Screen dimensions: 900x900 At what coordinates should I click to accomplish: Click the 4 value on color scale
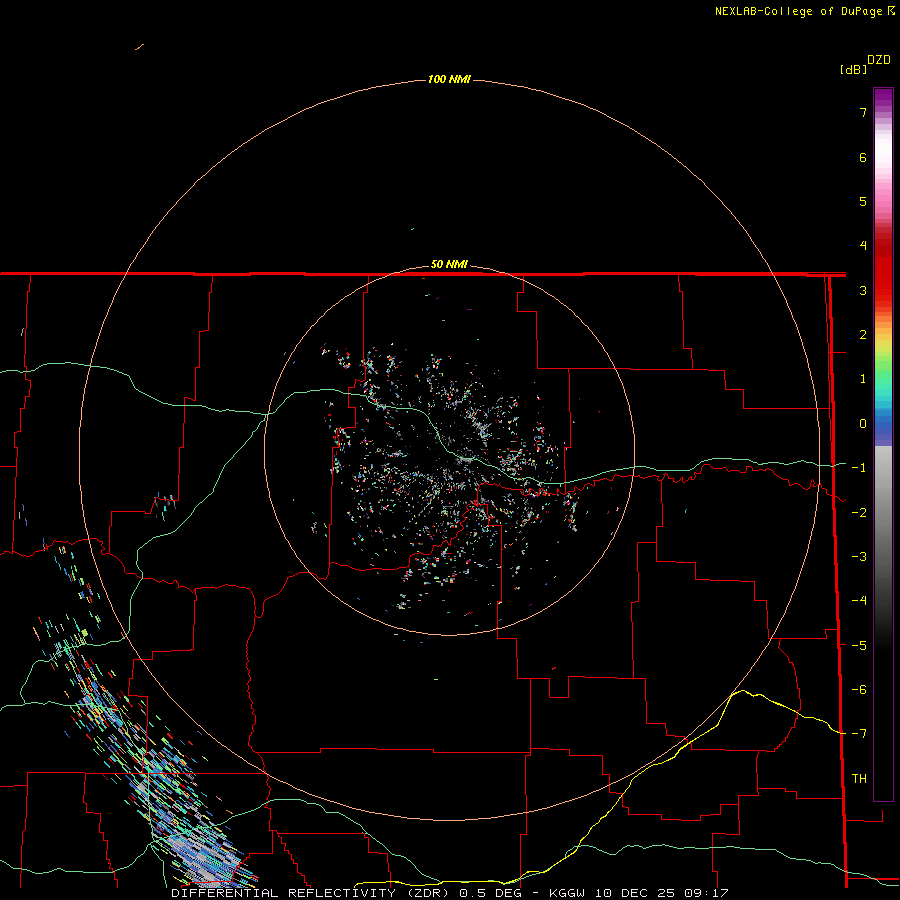863,246
